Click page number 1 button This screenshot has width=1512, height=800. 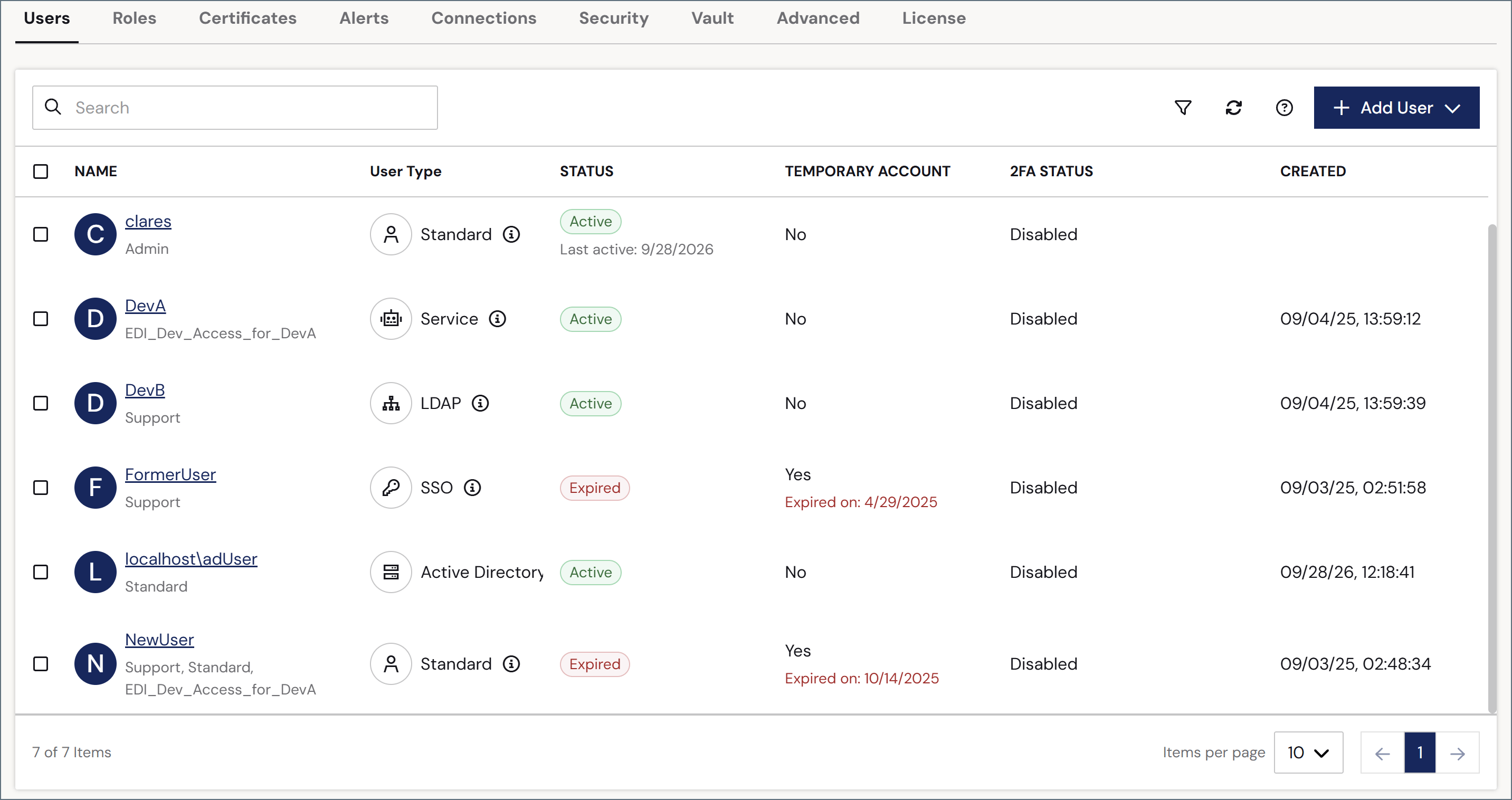point(1420,753)
